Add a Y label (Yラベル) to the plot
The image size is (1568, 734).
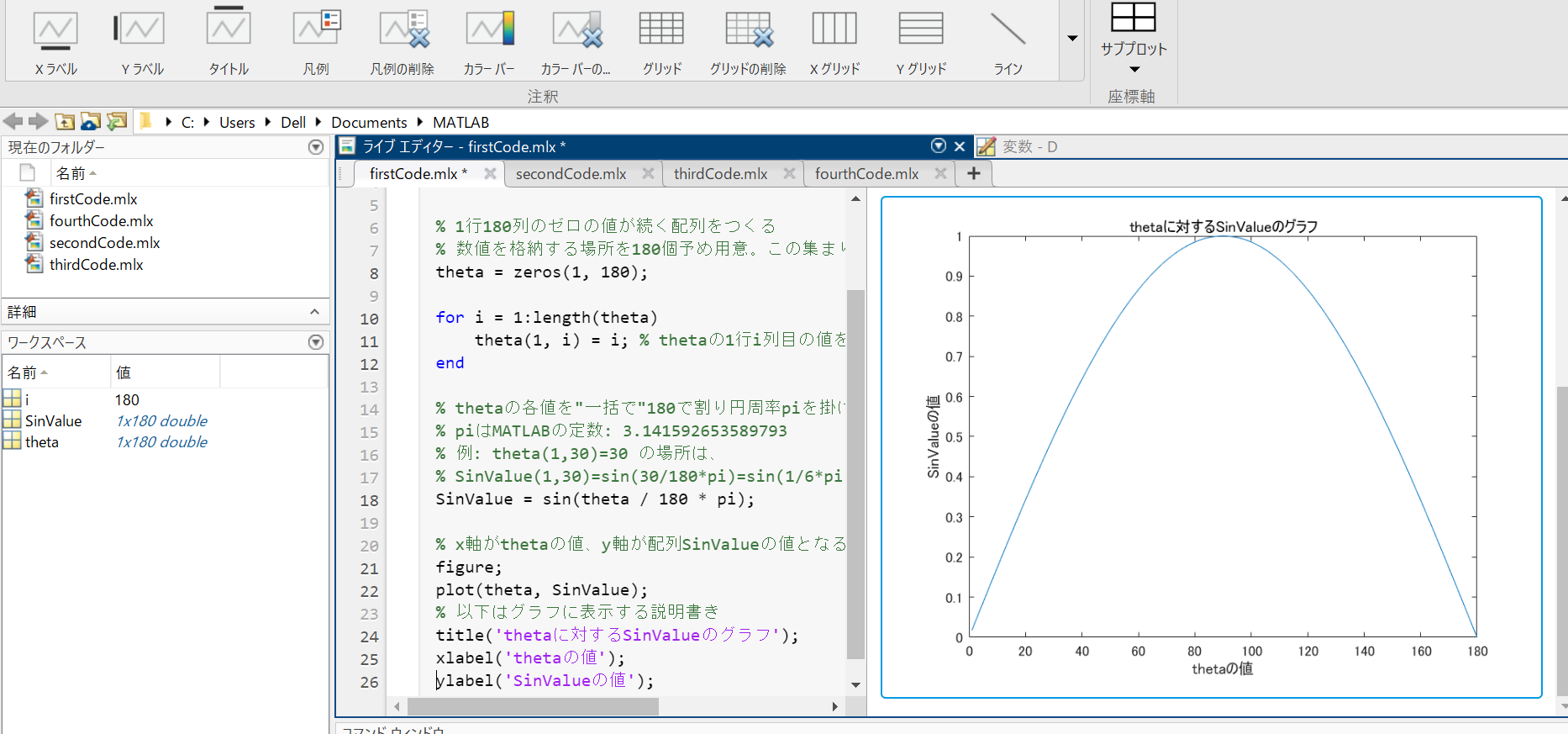tap(142, 42)
